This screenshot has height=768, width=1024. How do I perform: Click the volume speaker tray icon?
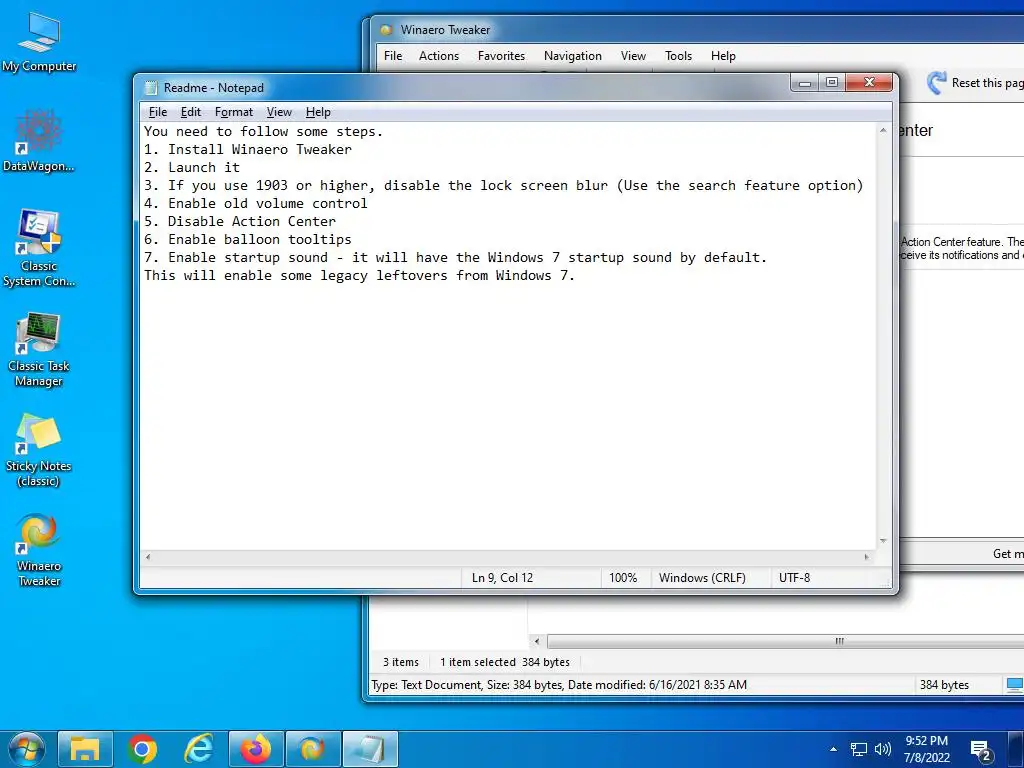point(882,749)
